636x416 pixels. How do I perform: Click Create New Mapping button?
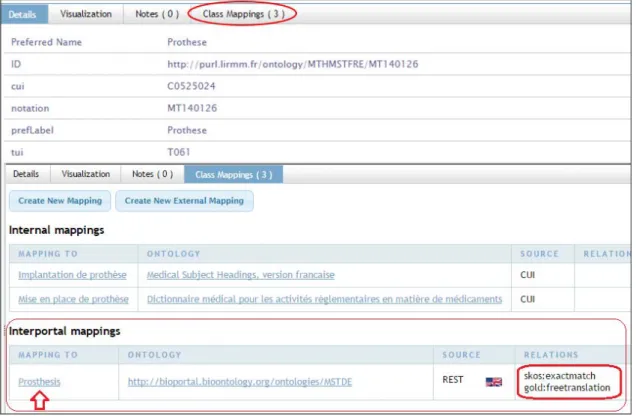click(60, 201)
